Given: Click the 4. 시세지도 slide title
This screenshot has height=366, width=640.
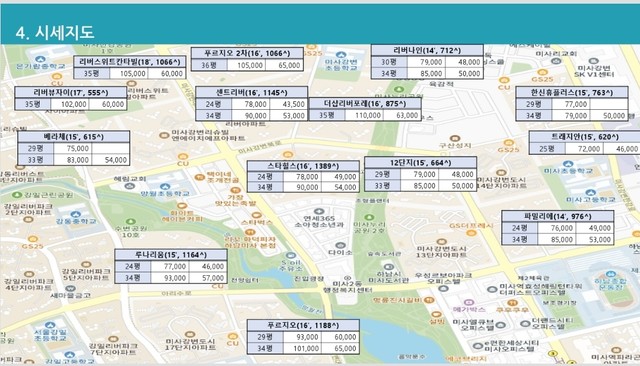Looking at the screenshot, I should click(55, 32).
